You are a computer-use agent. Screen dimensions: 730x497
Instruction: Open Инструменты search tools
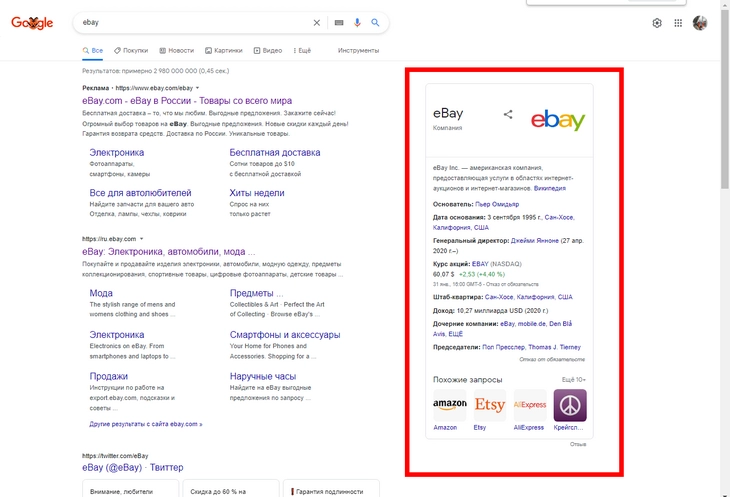coord(358,50)
